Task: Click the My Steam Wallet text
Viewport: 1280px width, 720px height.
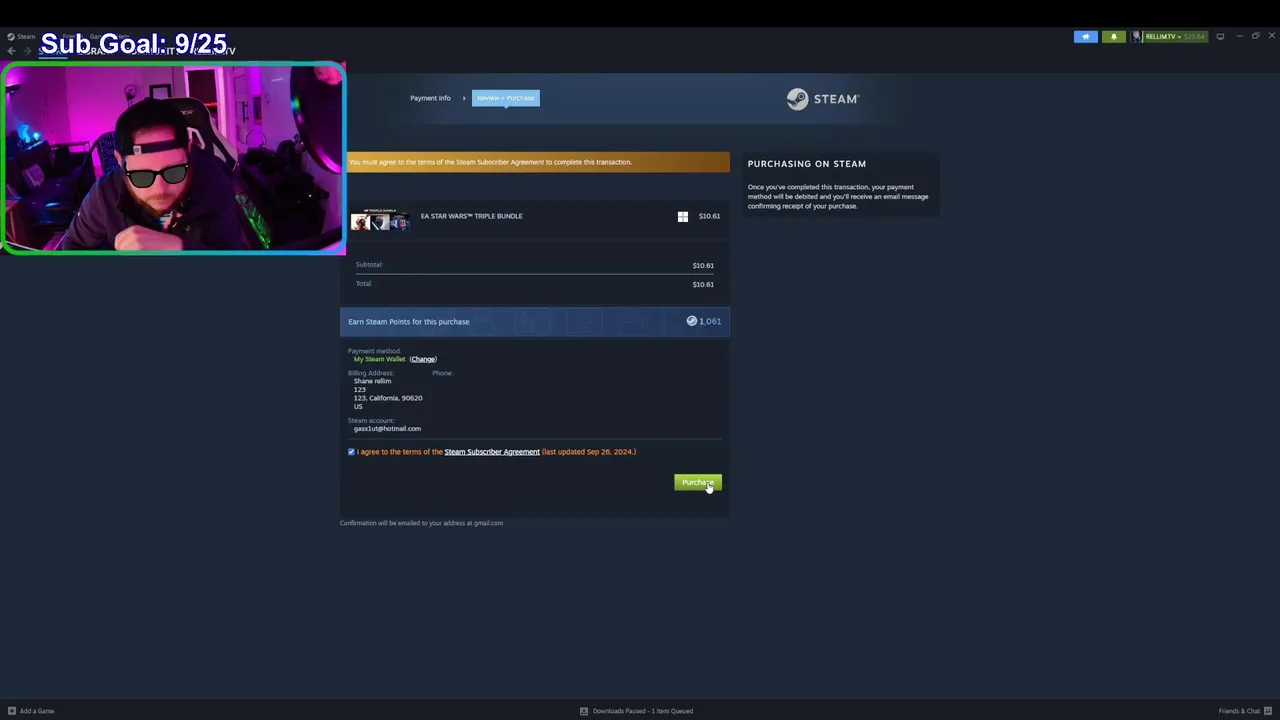Action: [x=379, y=359]
